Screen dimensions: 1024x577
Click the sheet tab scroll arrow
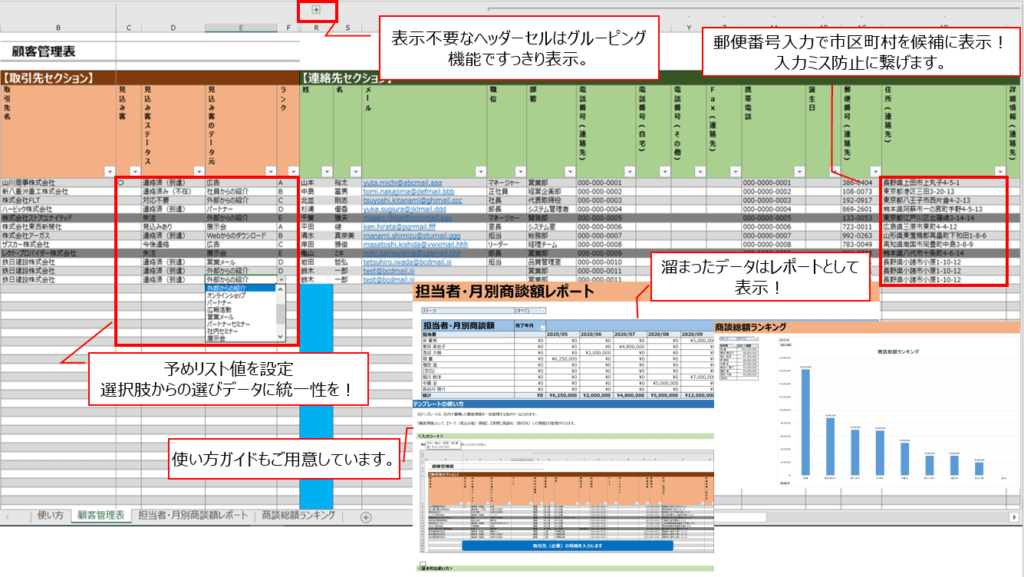click(8, 517)
